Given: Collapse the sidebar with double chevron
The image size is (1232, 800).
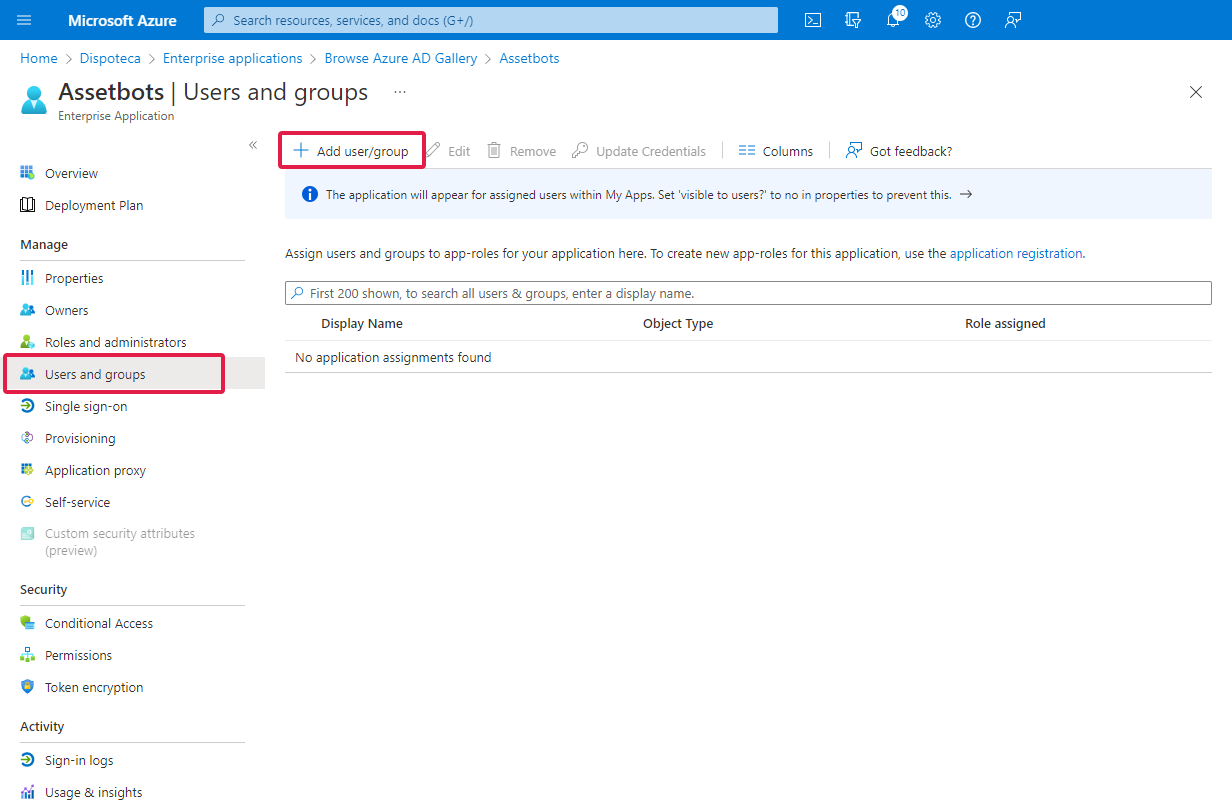Looking at the screenshot, I should [253, 145].
